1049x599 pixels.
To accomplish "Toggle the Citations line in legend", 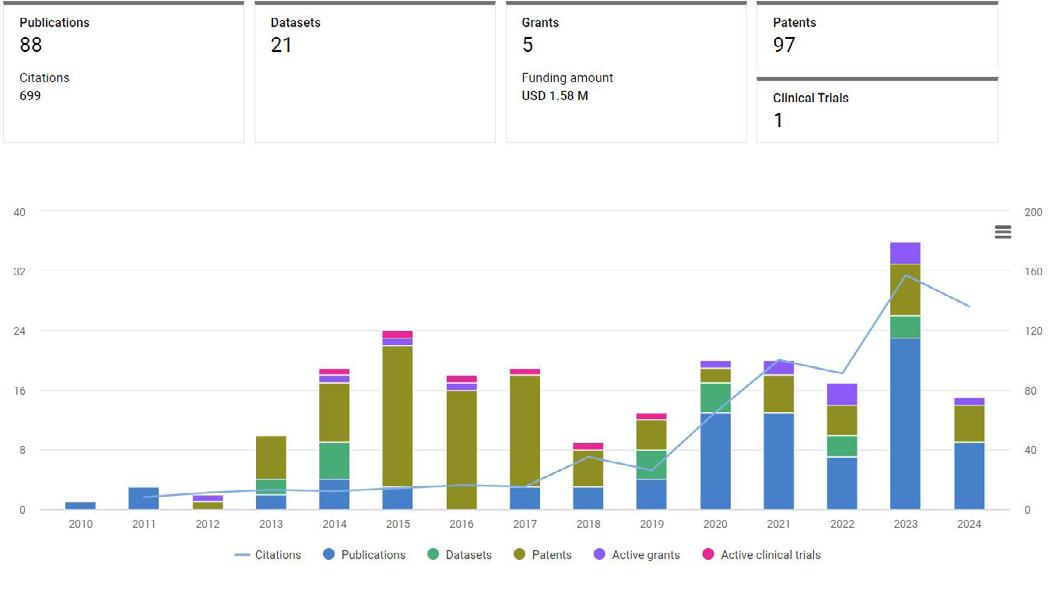I will tap(268, 555).
